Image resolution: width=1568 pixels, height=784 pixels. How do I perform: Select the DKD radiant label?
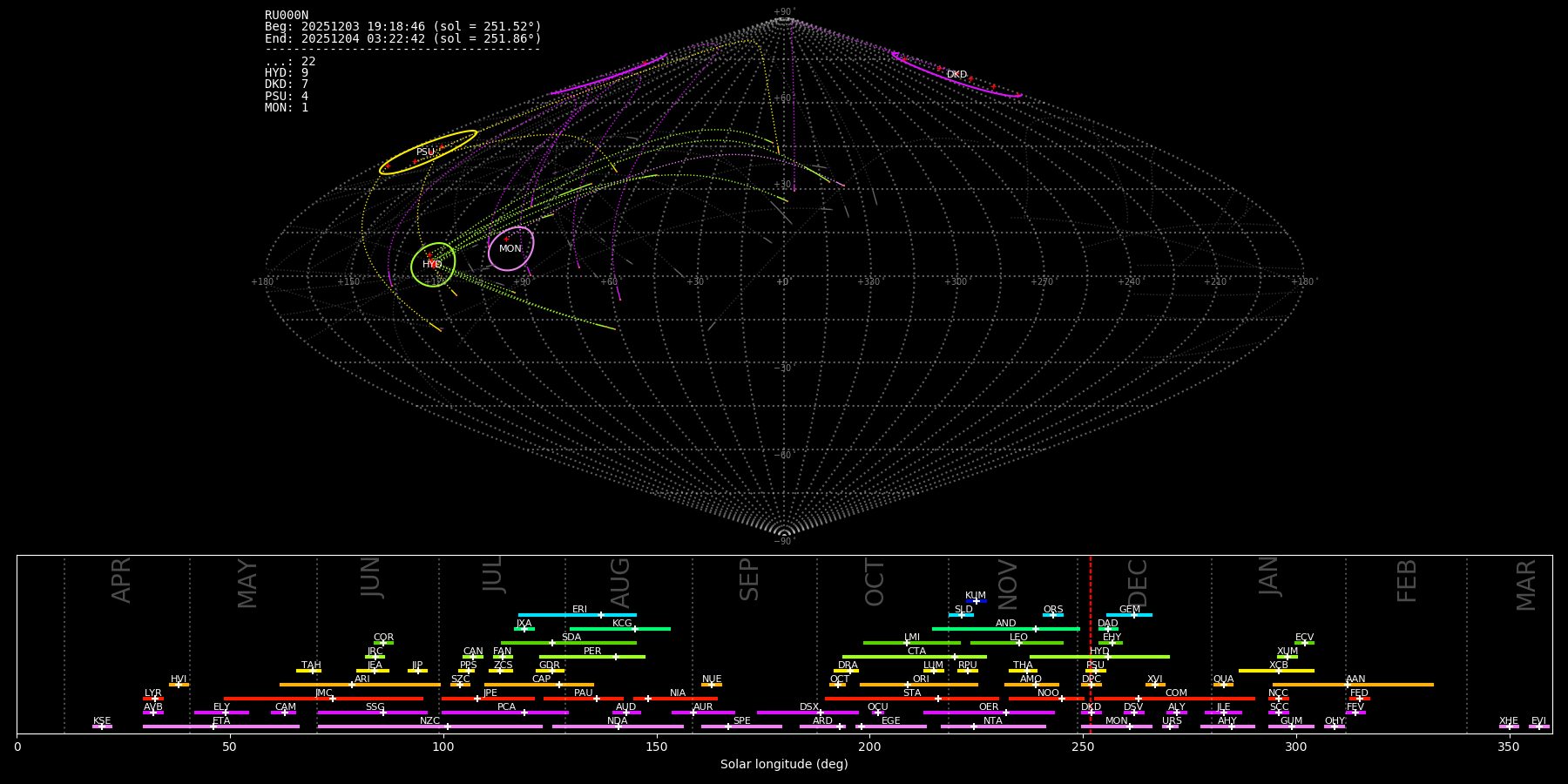coord(956,75)
